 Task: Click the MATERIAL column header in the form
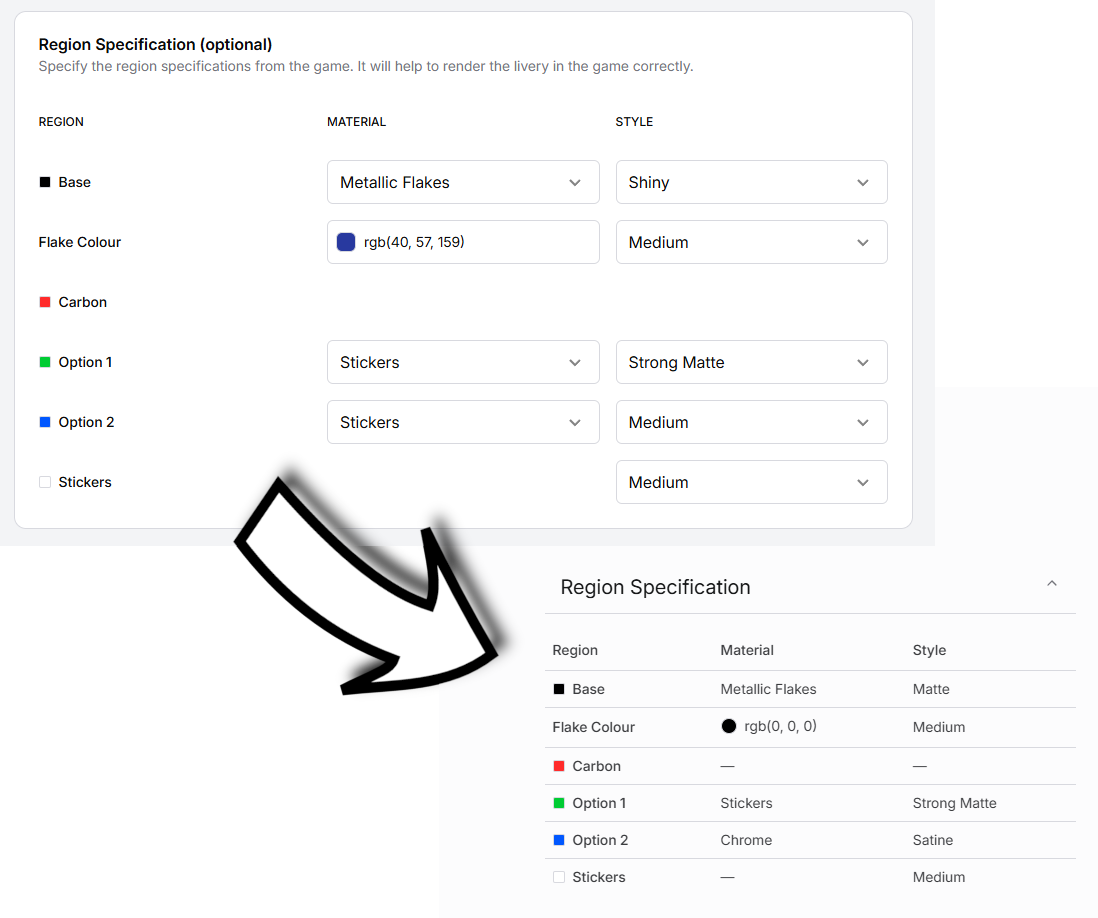pyautogui.click(x=356, y=122)
